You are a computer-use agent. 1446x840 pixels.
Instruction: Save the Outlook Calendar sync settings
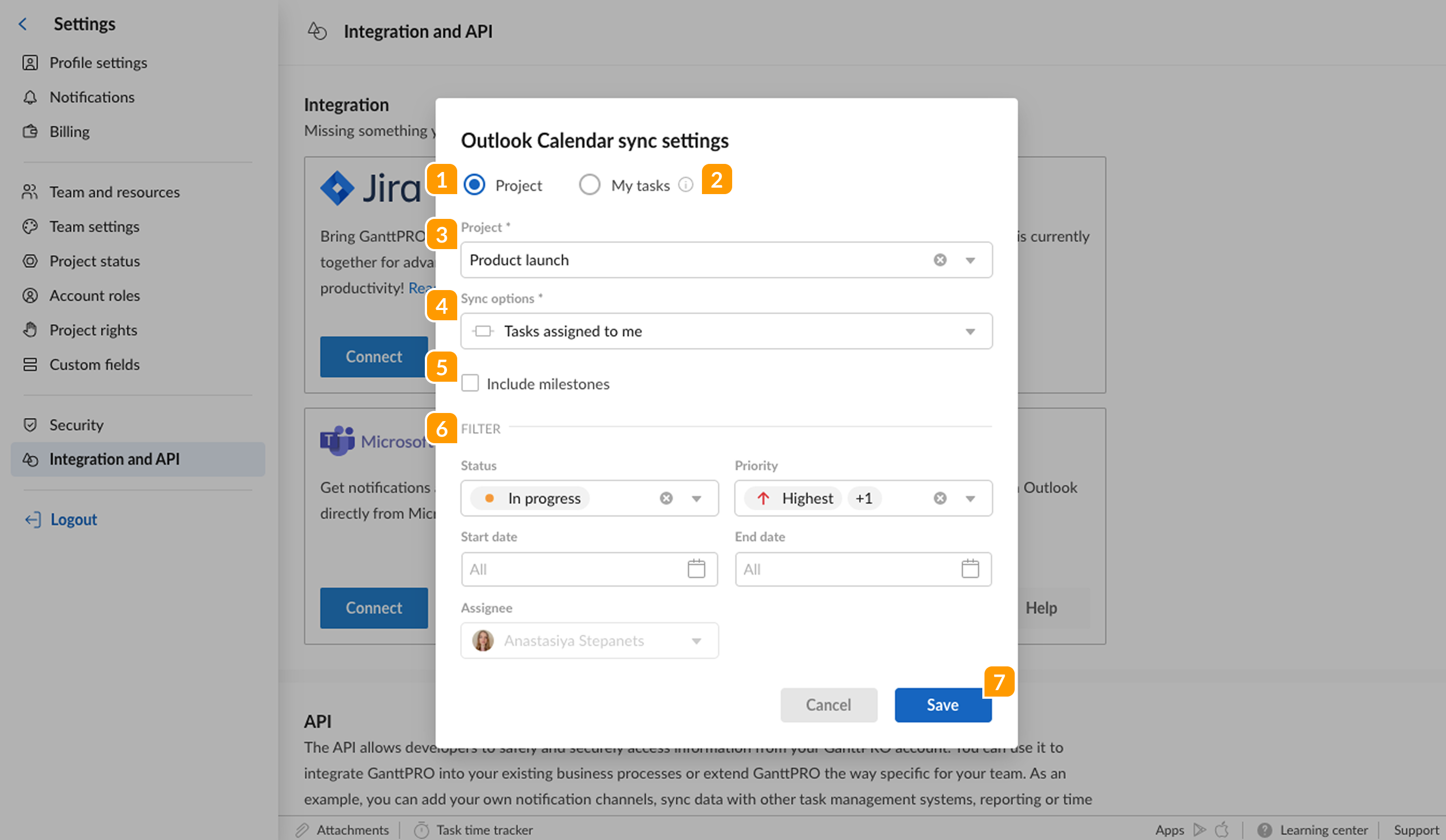943,705
